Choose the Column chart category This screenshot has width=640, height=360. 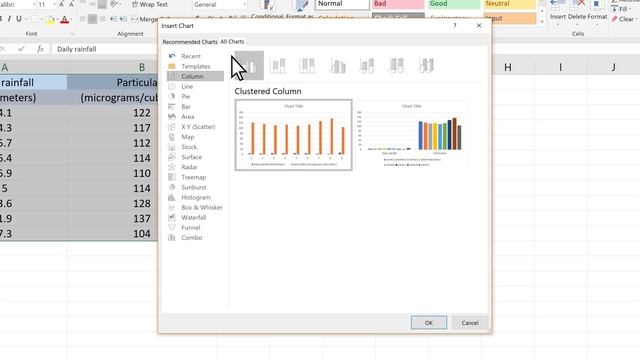[x=195, y=76]
